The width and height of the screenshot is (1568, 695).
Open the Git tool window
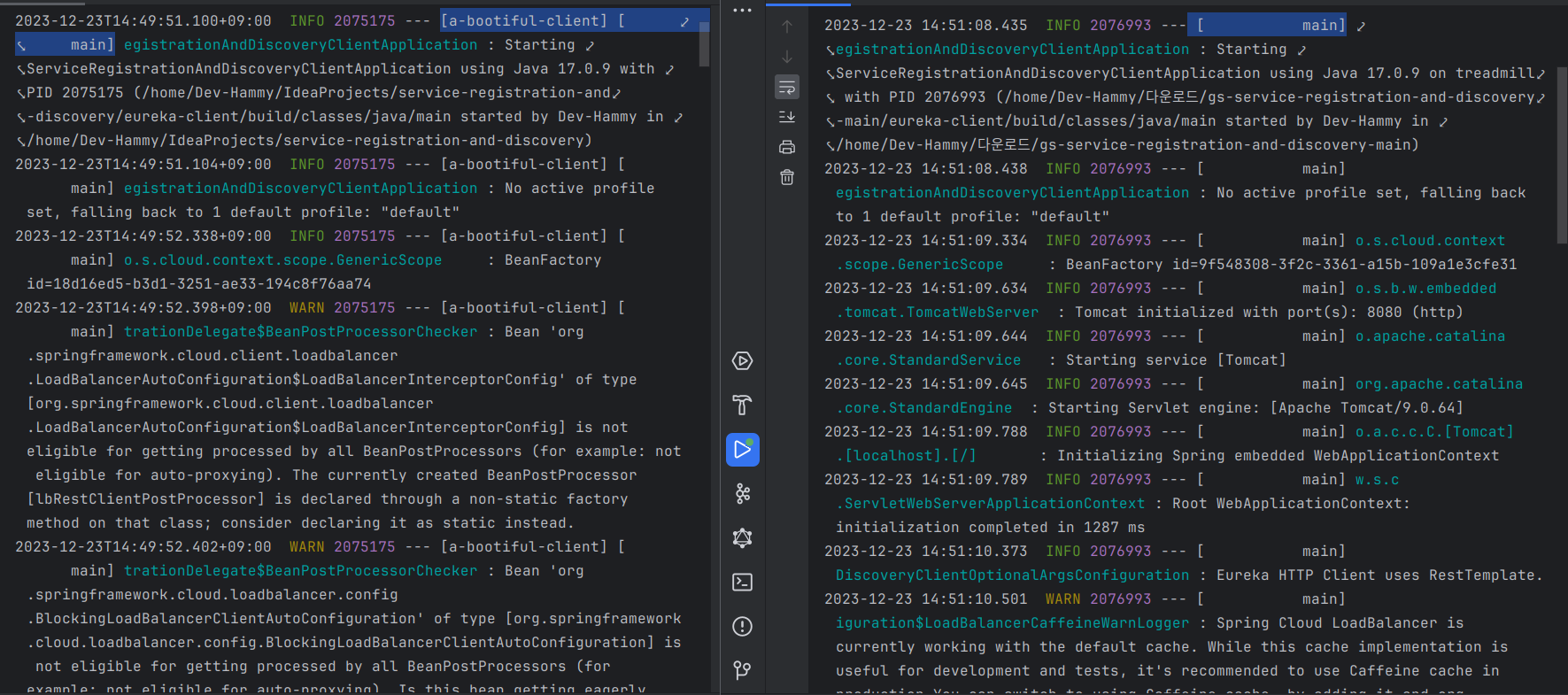[x=742, y=671]
